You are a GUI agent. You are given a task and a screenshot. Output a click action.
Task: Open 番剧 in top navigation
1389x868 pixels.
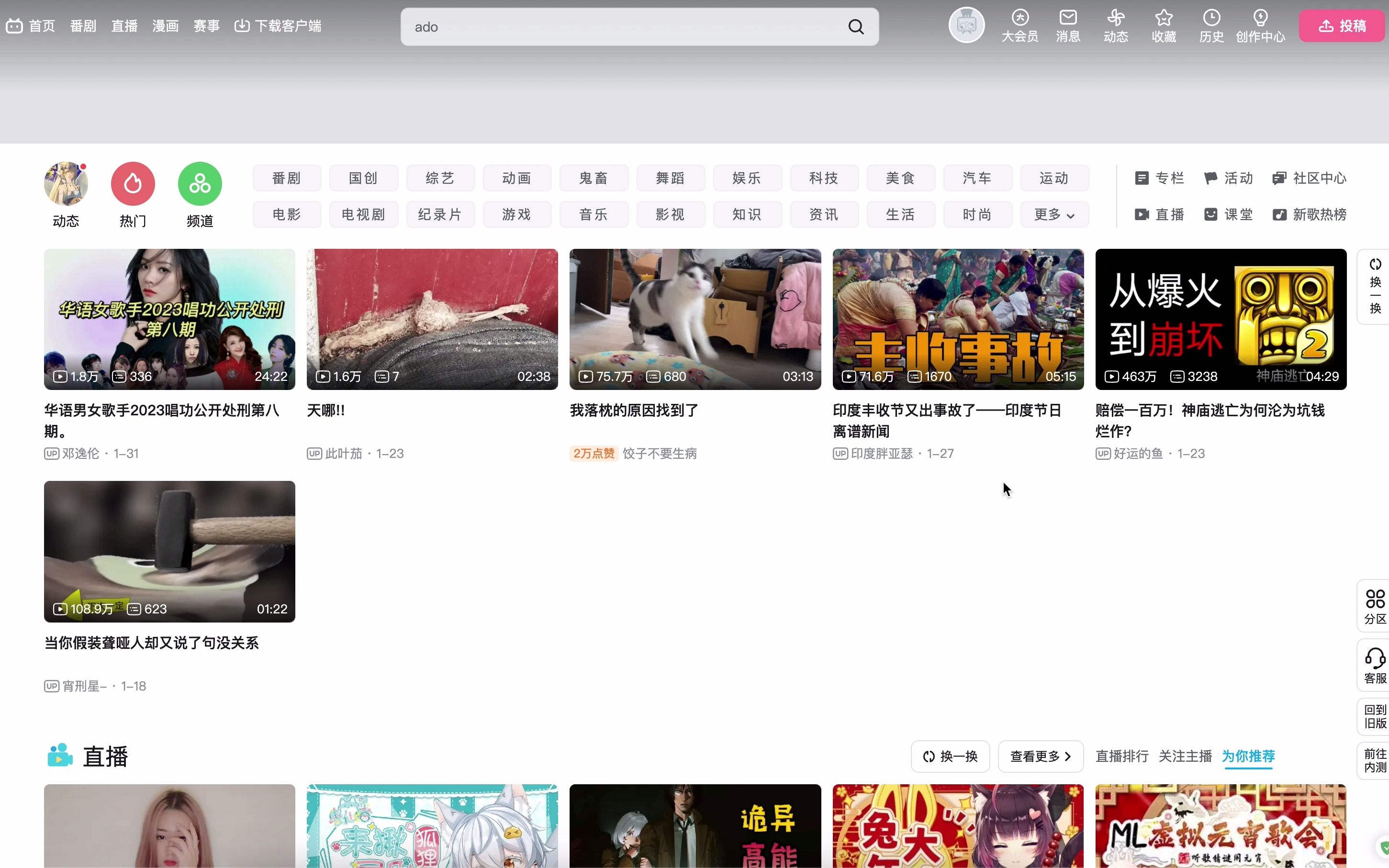[x=83, y=26]
